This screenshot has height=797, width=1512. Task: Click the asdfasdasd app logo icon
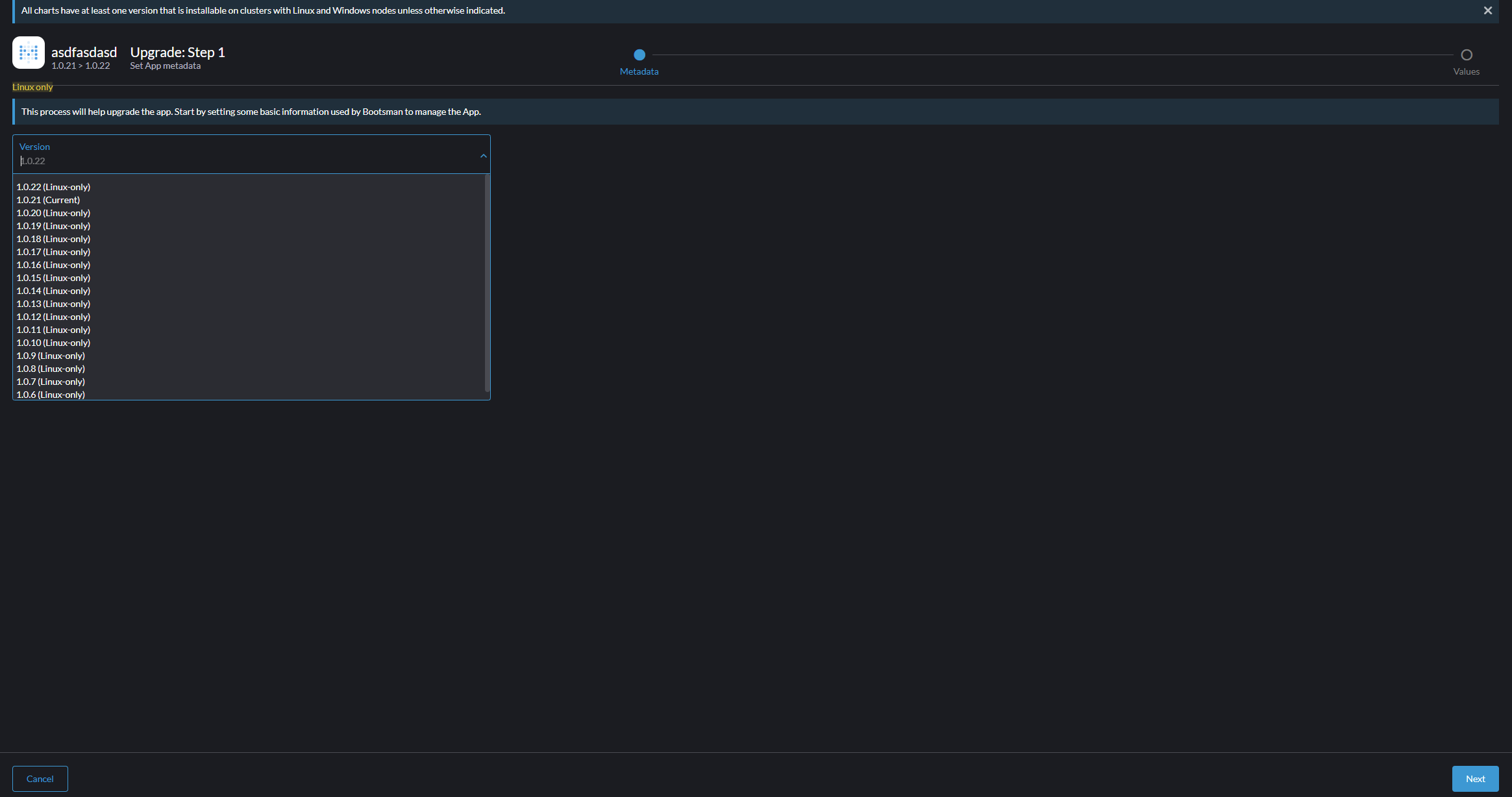pos(29,53)
